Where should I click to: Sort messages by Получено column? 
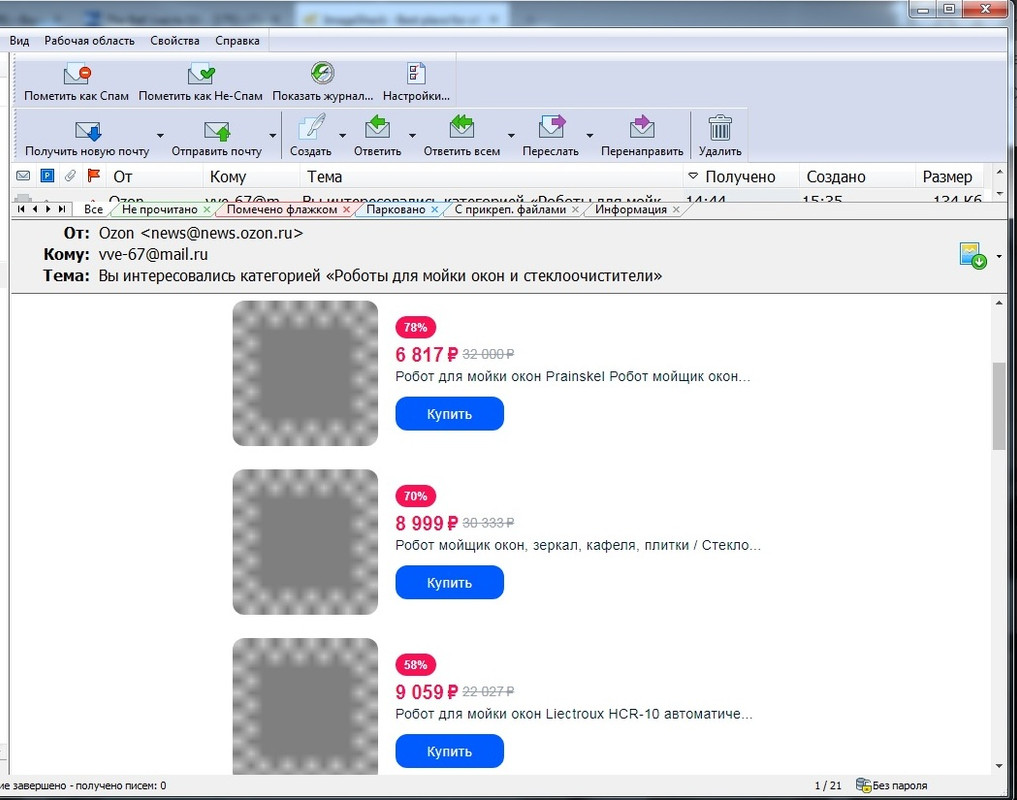[x=741, y=176]
